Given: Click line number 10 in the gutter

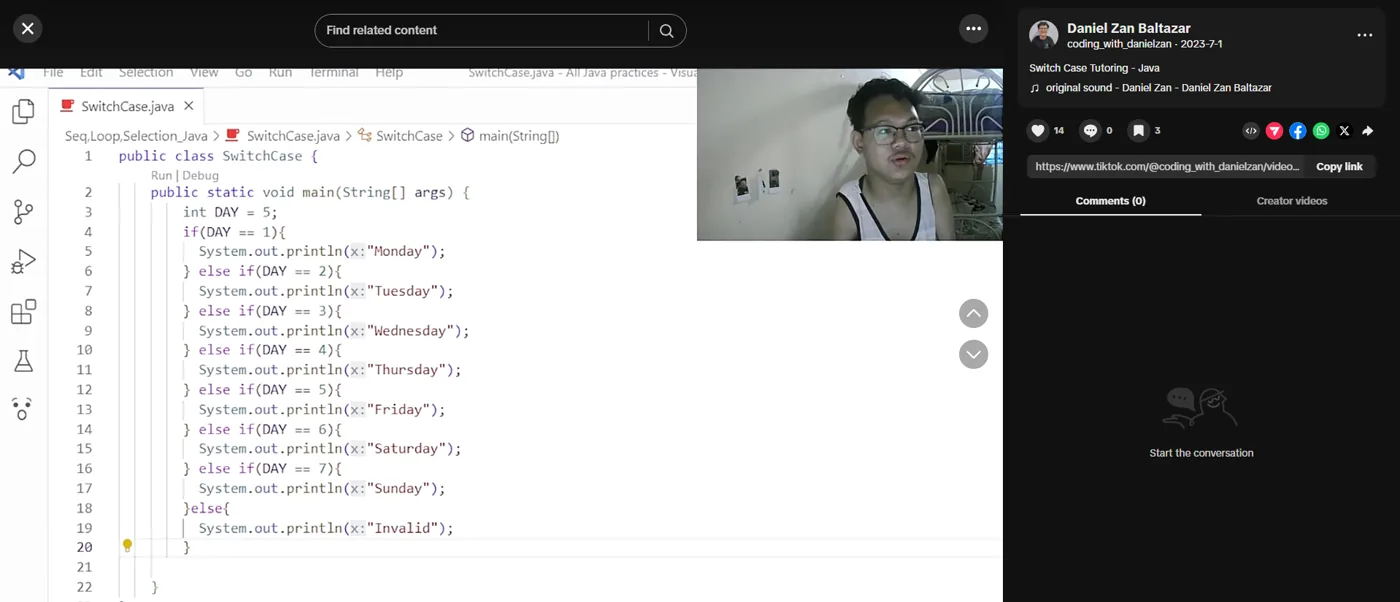Looking at the screenshot, I should (x=84, y=350).
